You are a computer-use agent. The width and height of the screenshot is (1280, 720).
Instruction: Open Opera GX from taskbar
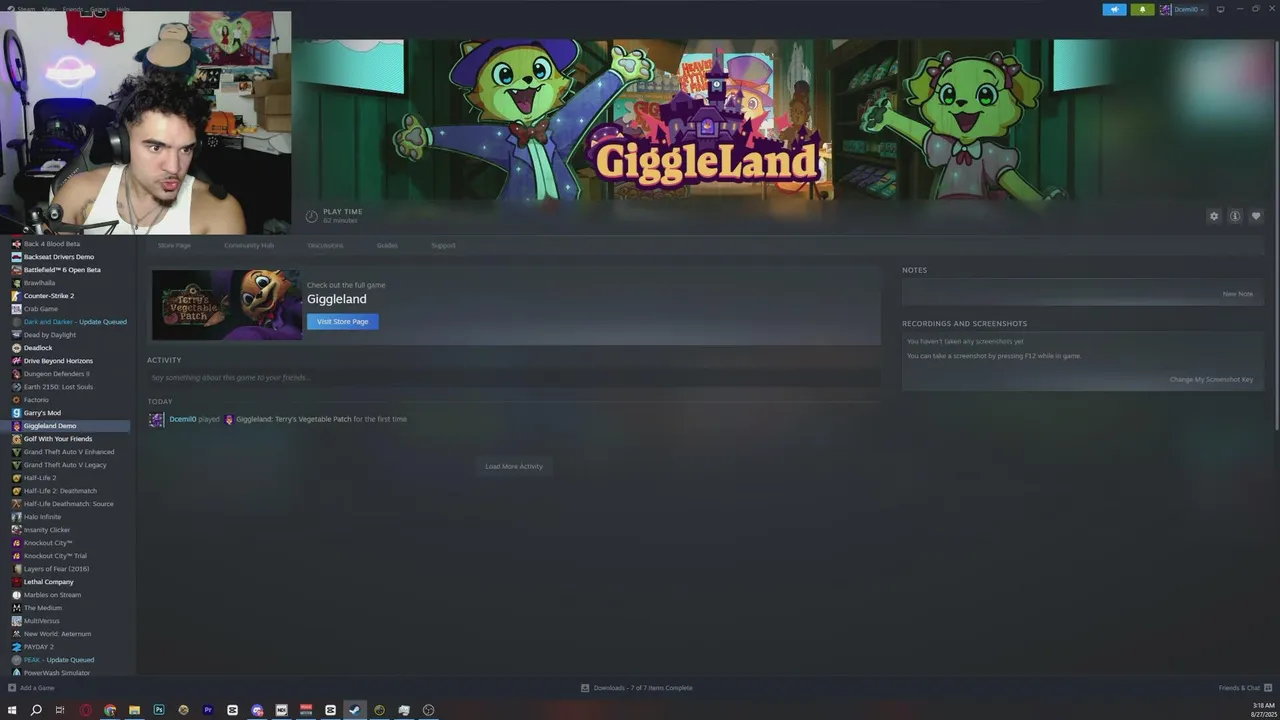85,710
